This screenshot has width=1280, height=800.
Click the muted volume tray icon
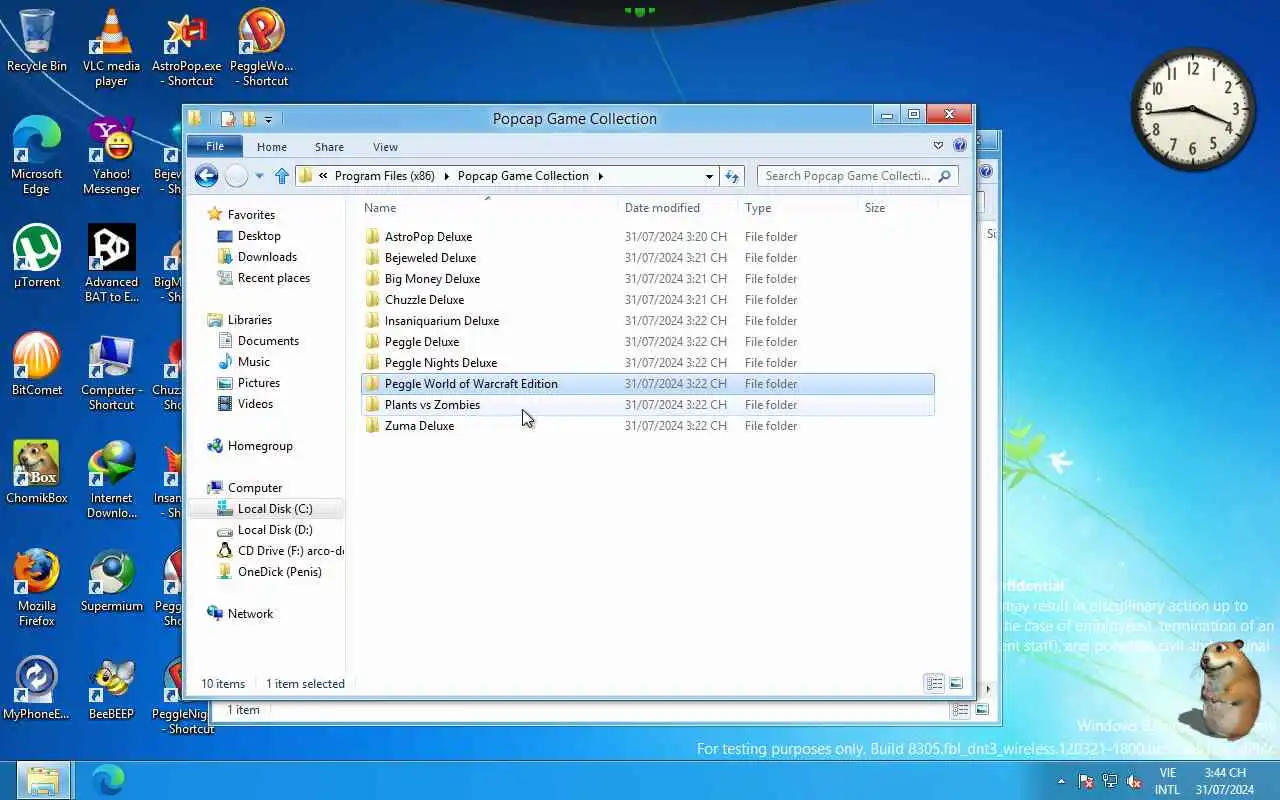coord(1134,781)
